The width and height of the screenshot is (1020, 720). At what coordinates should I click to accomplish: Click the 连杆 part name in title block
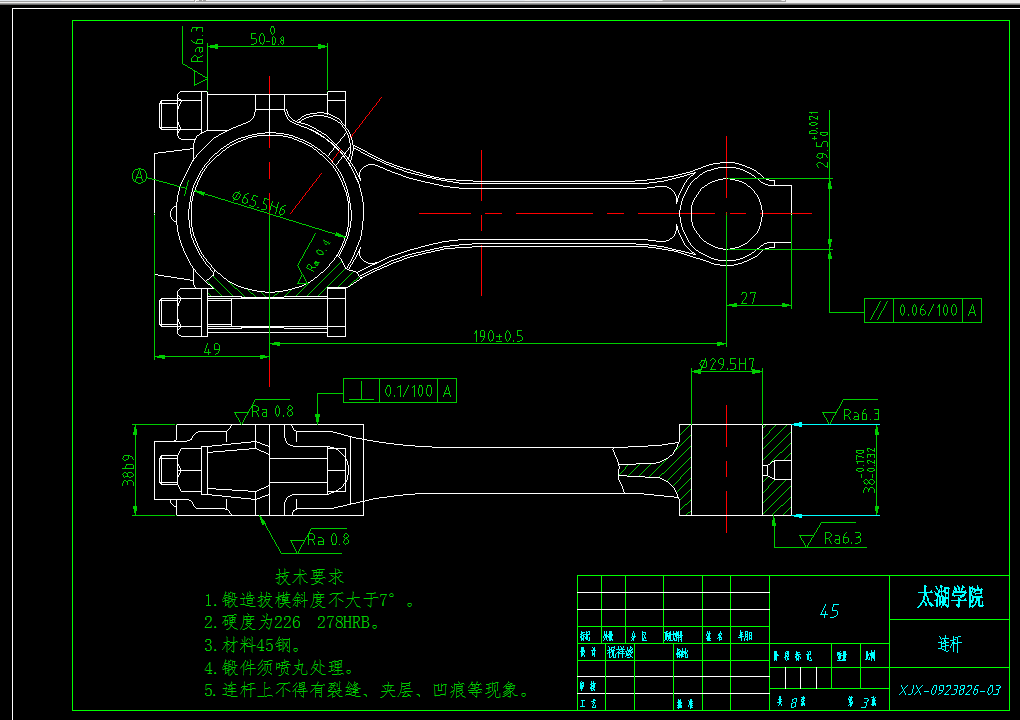(948, 644)
